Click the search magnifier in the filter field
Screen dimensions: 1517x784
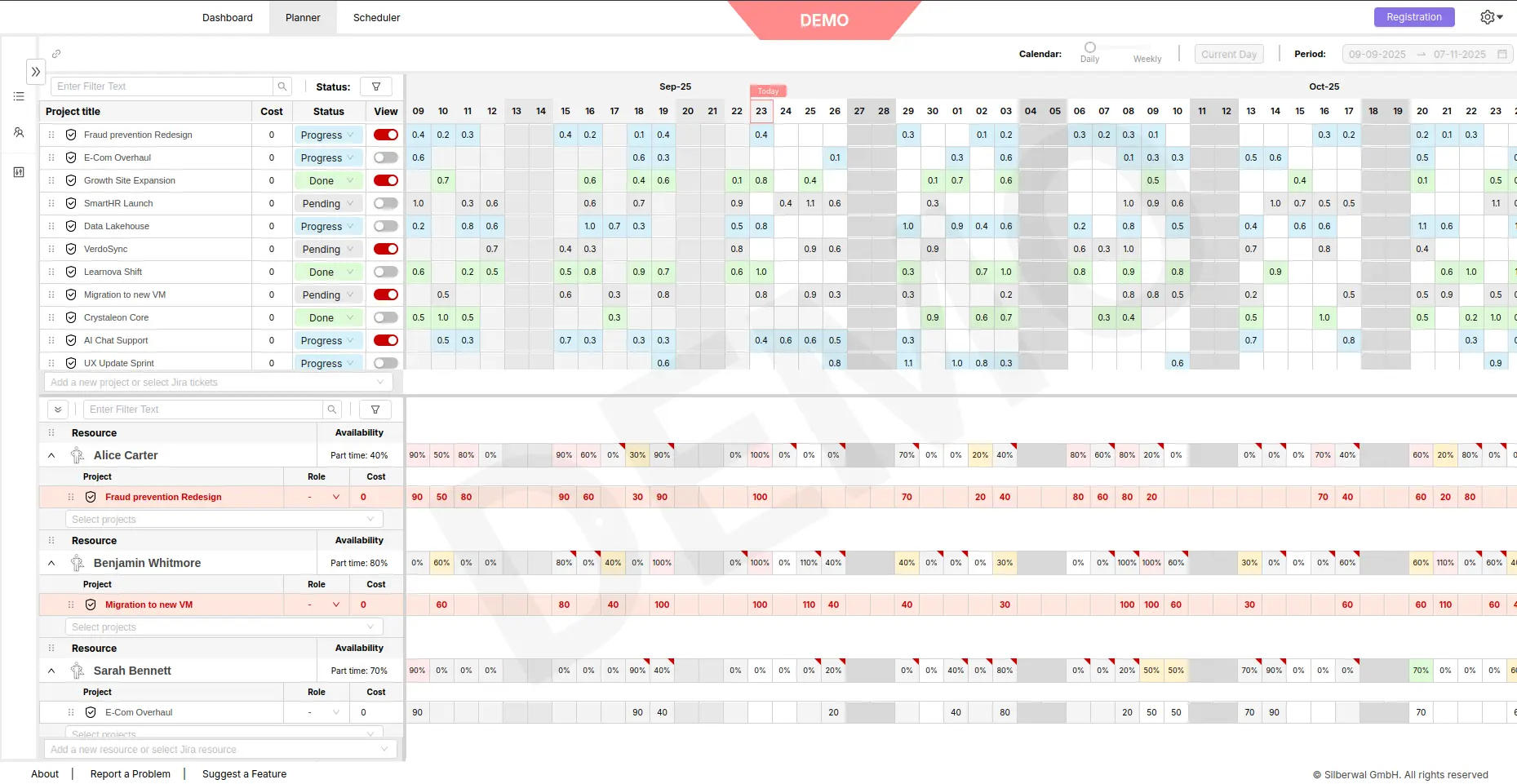282,86
